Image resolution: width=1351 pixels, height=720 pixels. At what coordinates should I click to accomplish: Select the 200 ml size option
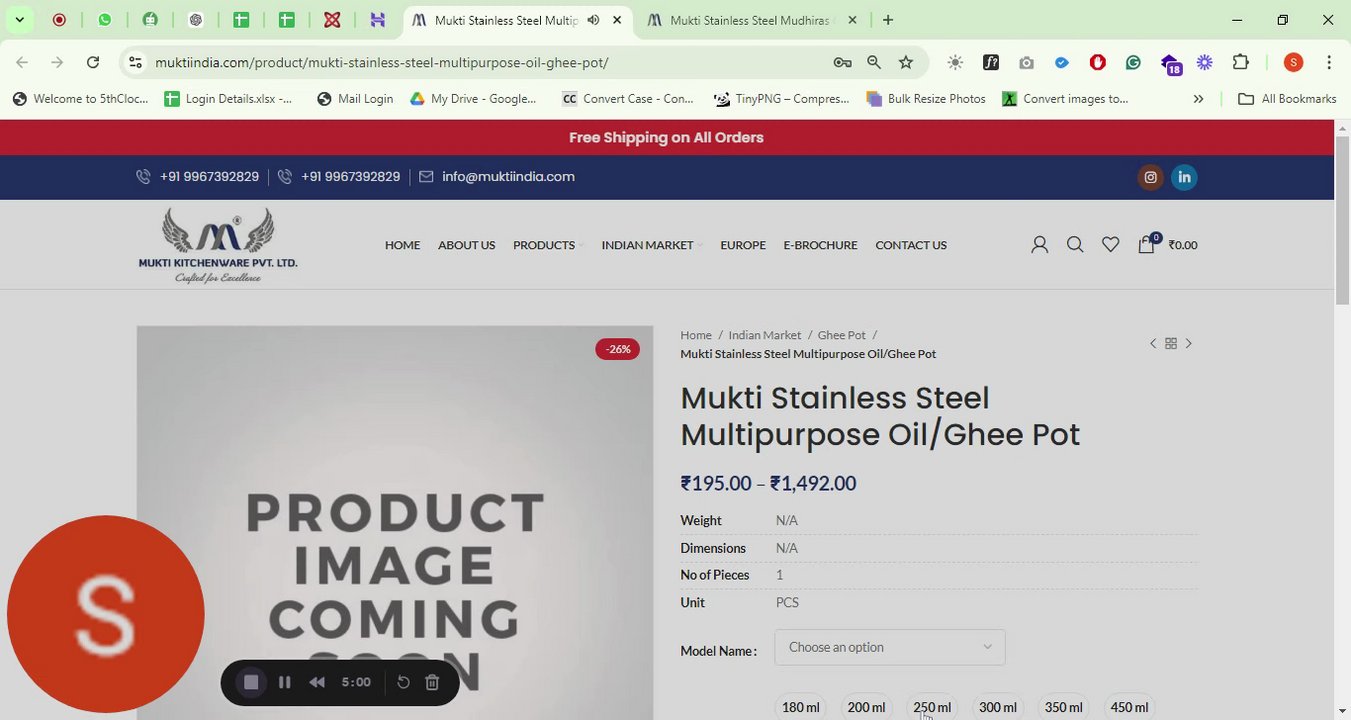click(866, 707)
